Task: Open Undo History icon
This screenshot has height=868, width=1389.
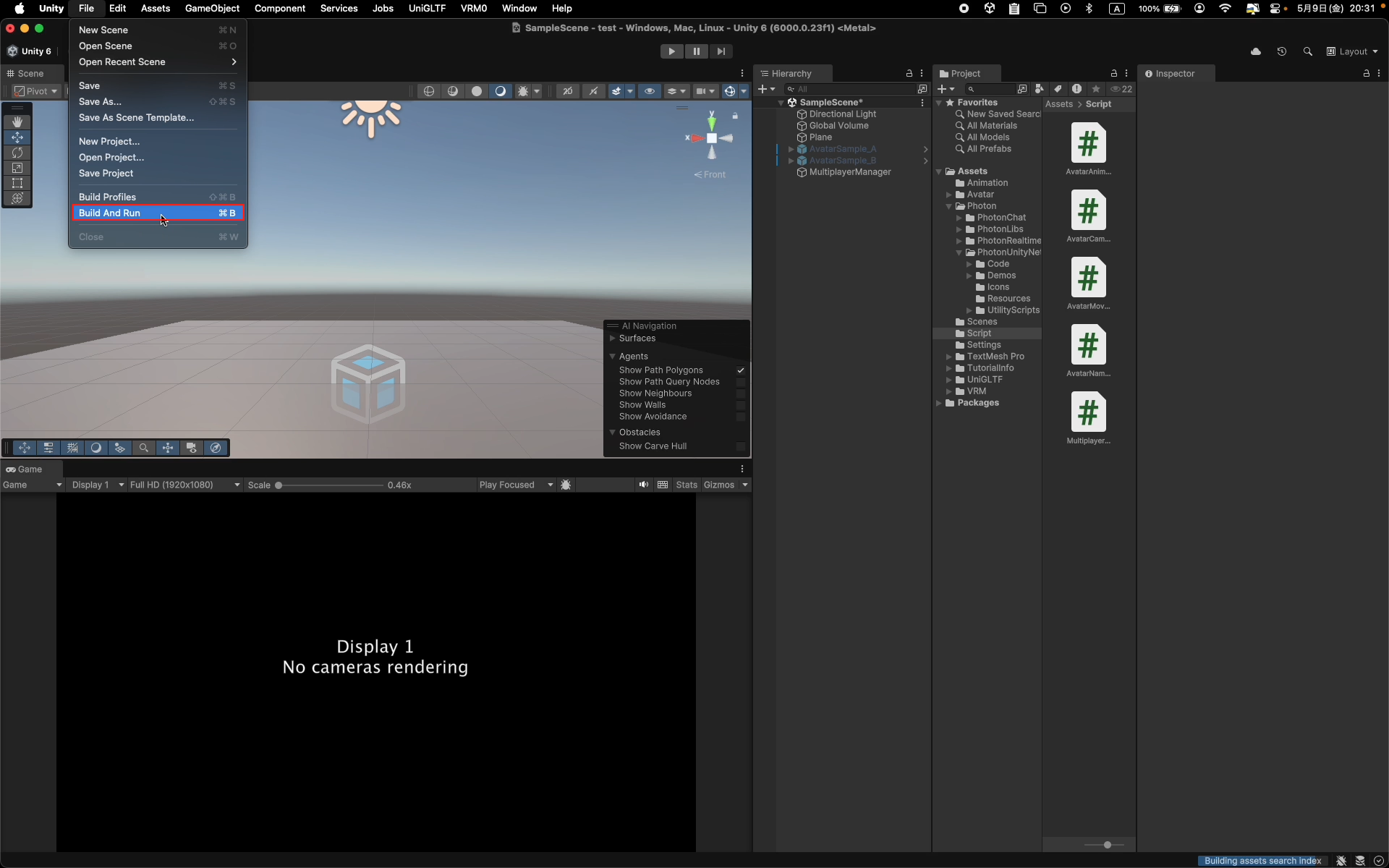Action: pyautogui.click(x=1282, y=51)
